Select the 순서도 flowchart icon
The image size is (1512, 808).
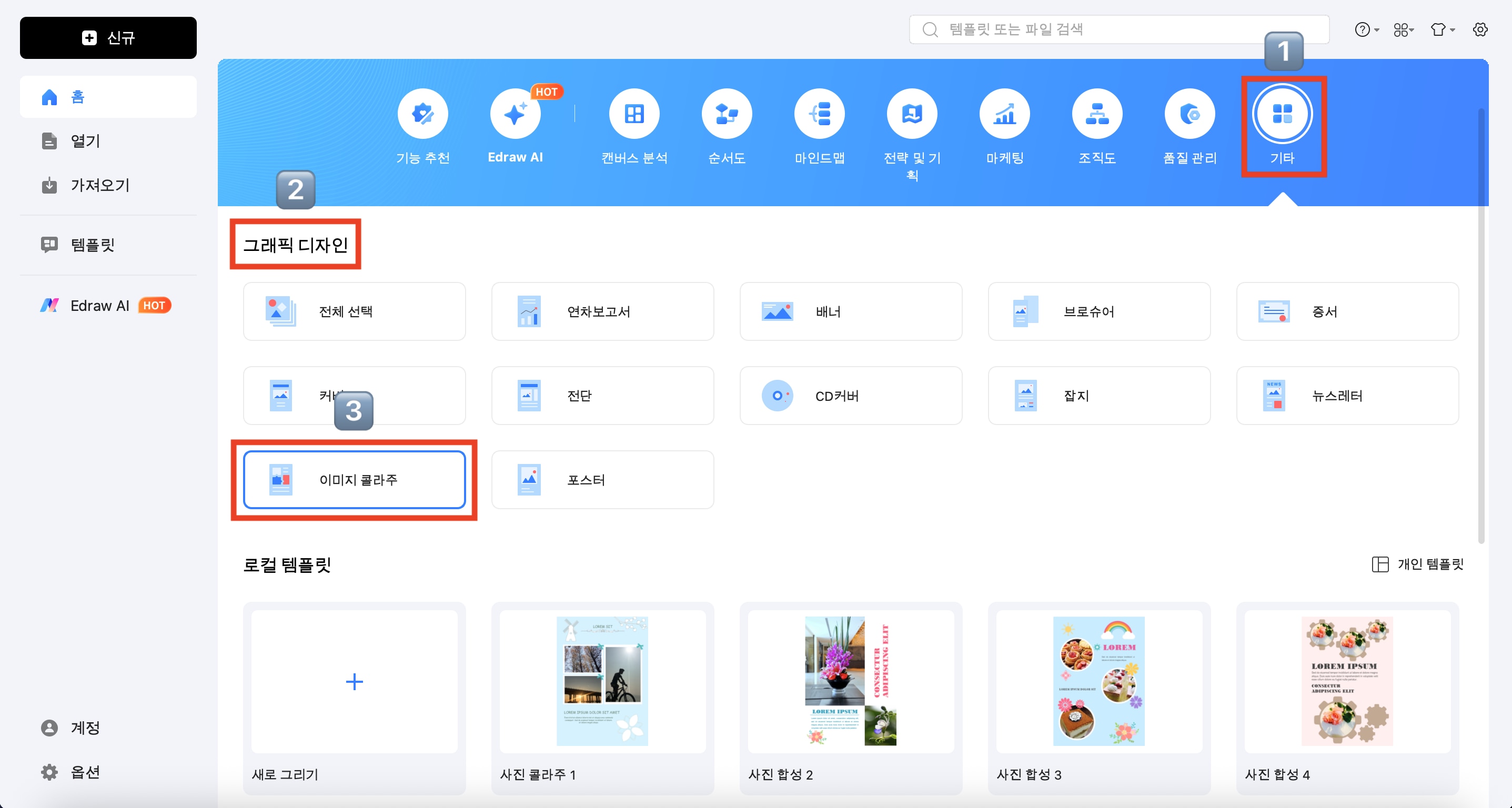[x=727, y=113]
